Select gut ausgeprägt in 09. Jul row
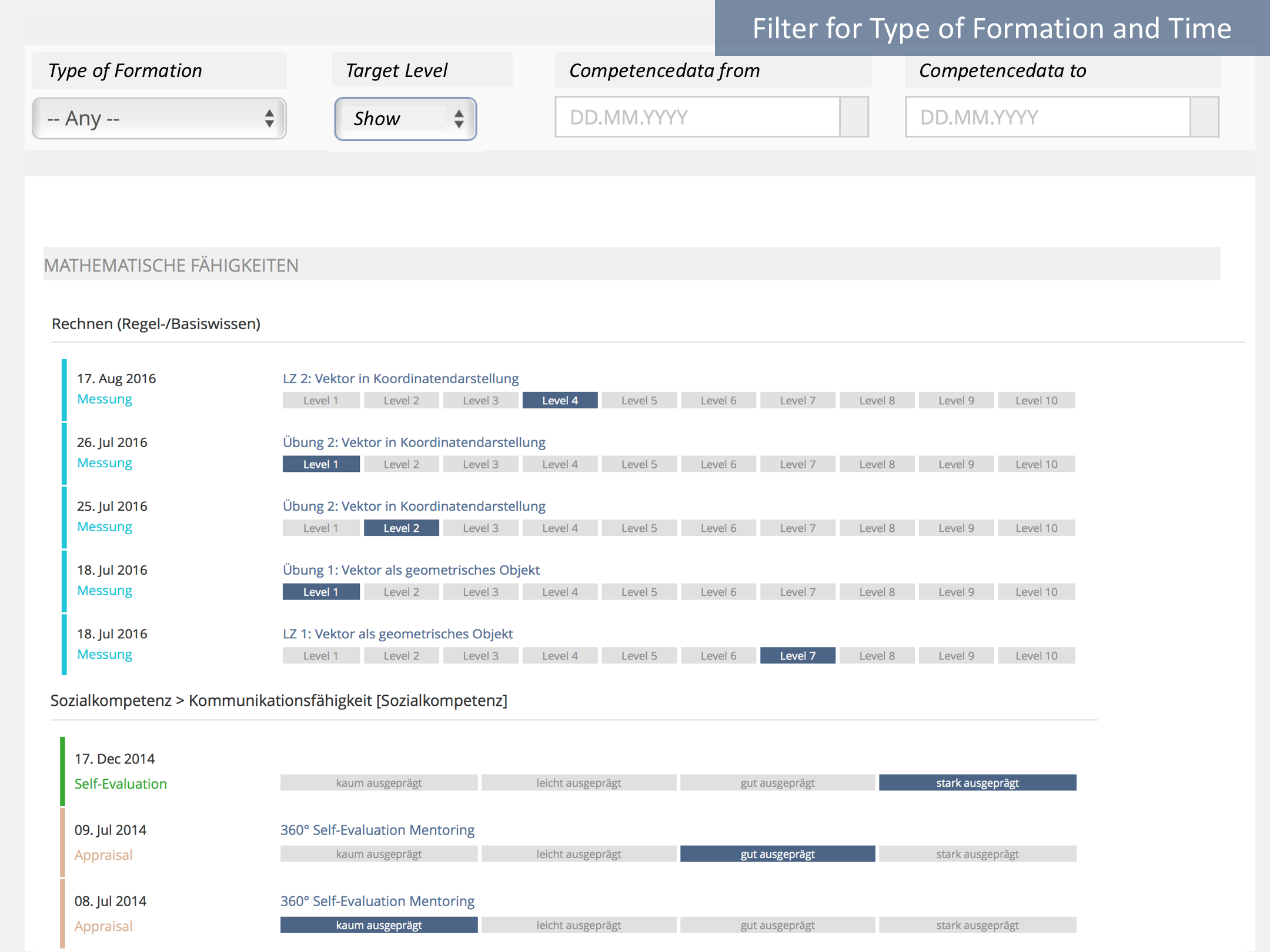 click(x=777, y=854)
